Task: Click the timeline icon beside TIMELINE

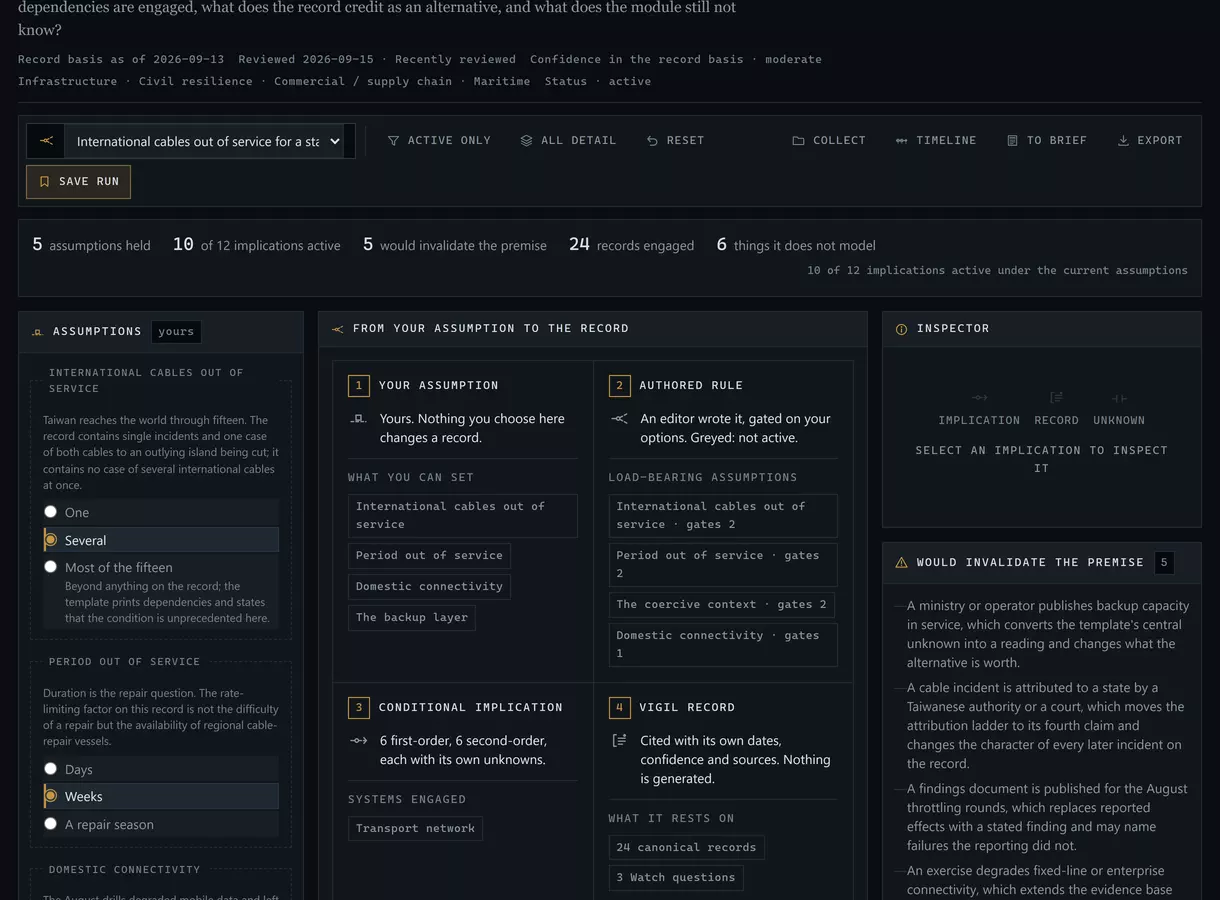Action: click(901, 141)
